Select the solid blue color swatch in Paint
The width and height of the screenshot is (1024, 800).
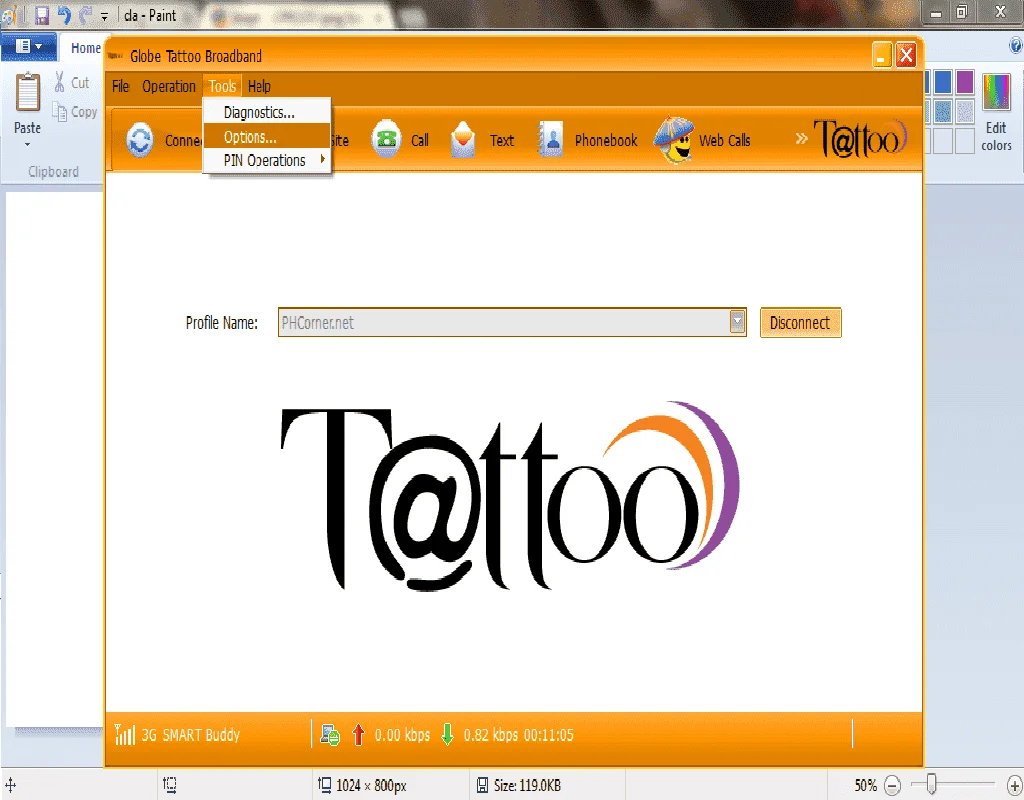[942, 82]
